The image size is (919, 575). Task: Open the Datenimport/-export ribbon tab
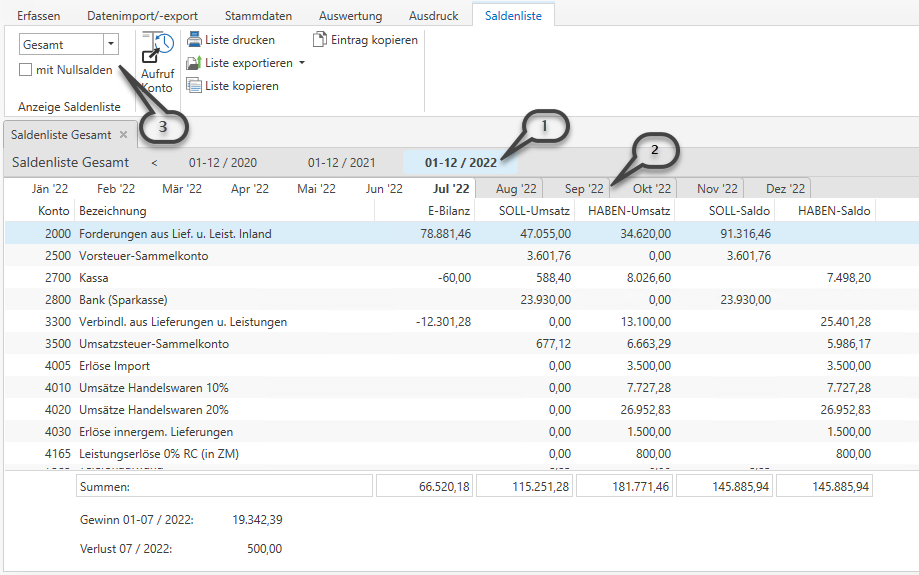[142, 16]
